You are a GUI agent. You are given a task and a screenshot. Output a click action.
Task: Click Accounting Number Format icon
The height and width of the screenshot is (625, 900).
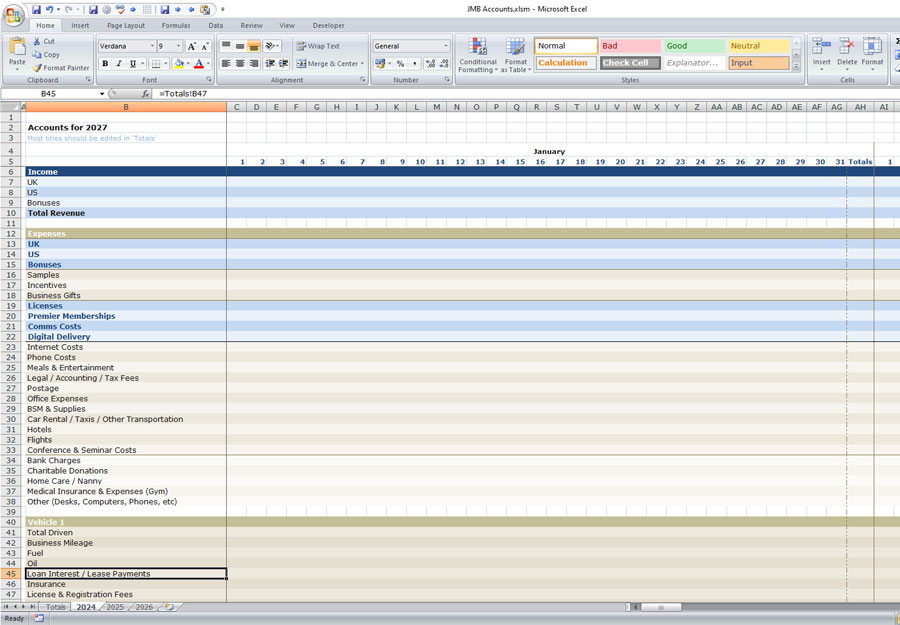(x=379, y=64)
